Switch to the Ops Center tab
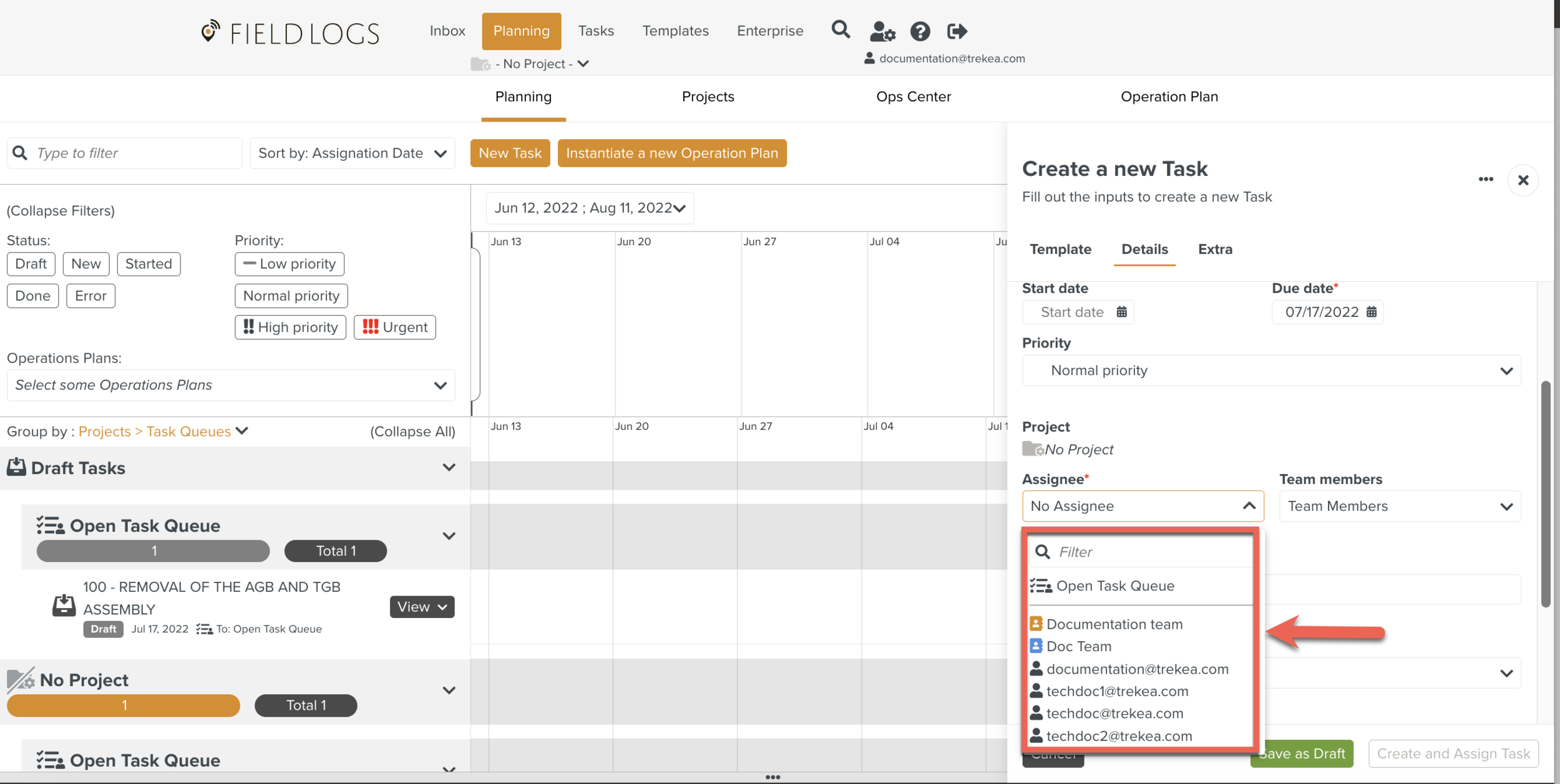1560x784 pixels. point(913,97)
